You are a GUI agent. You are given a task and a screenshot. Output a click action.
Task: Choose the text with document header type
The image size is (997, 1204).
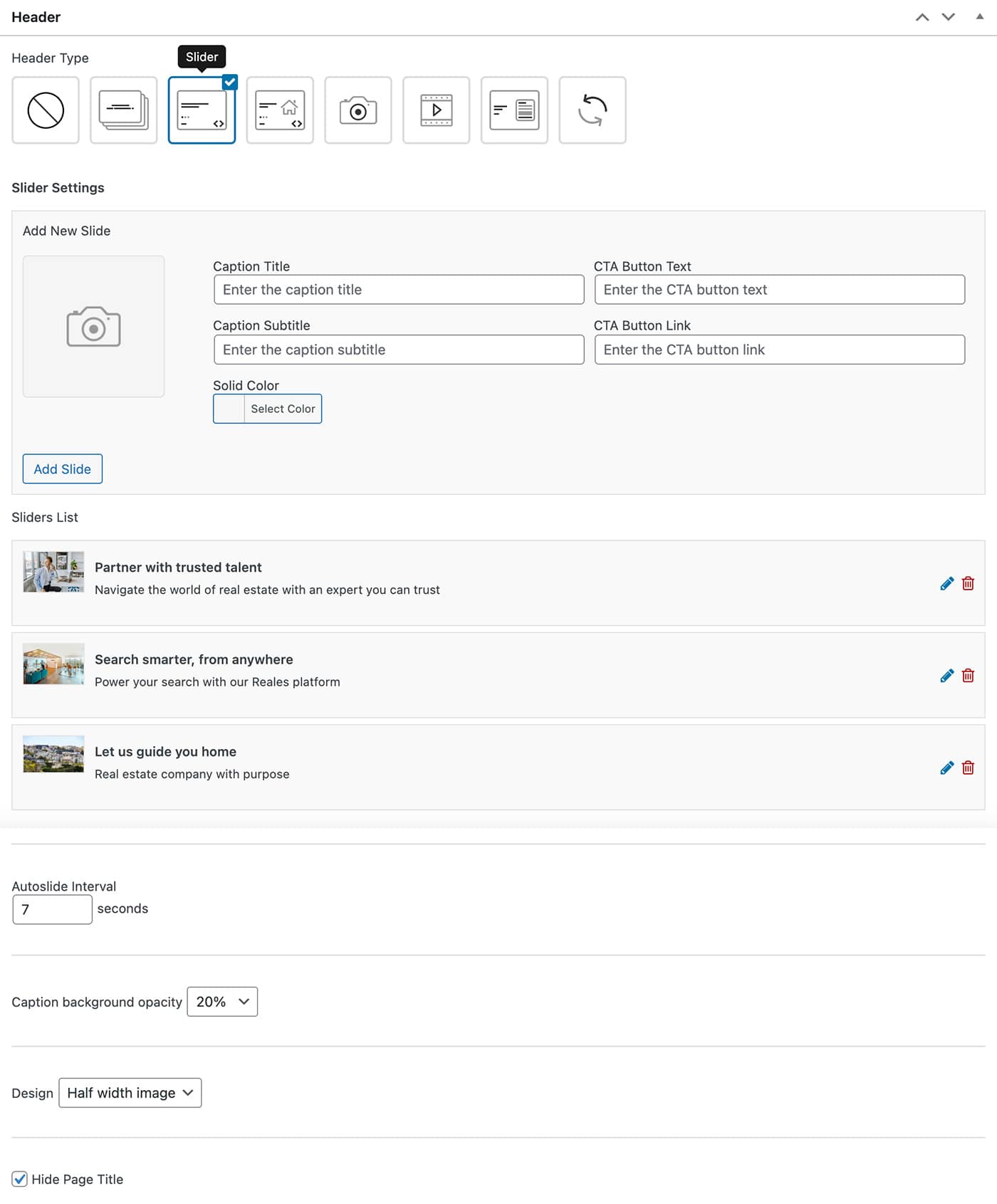point(514,110)
